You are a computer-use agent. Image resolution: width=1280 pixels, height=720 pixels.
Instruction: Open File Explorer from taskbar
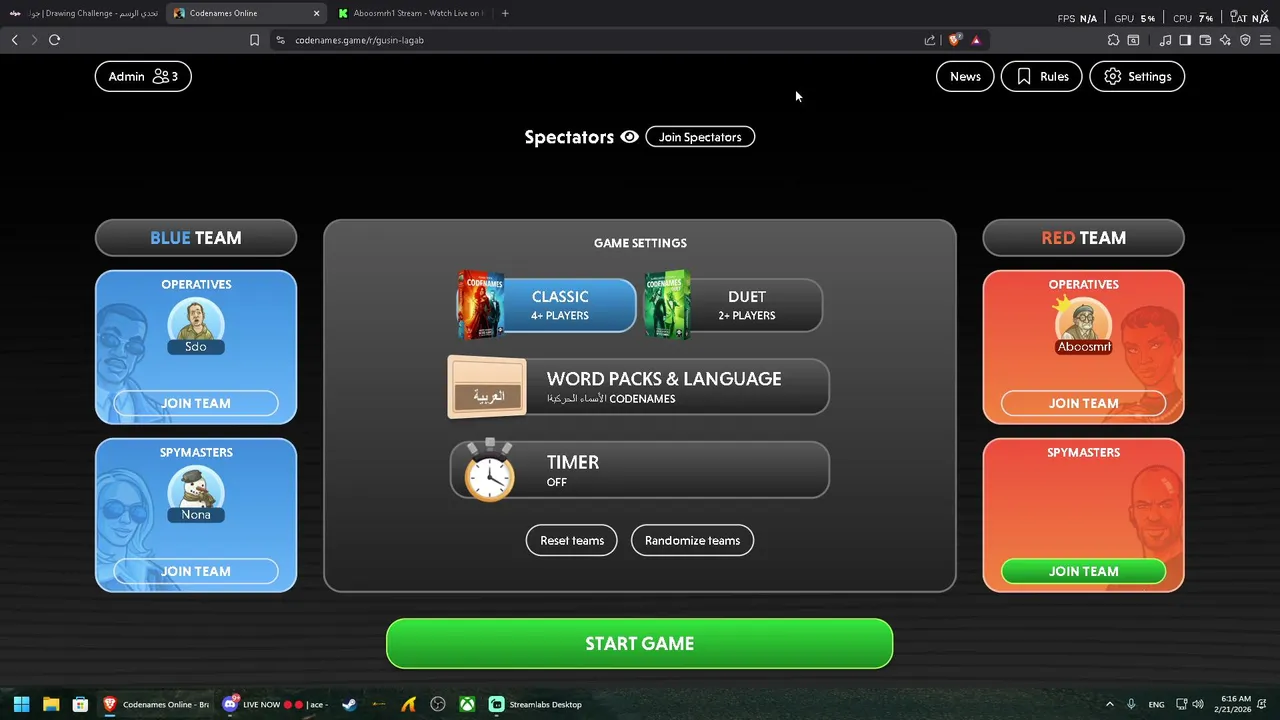51,704
